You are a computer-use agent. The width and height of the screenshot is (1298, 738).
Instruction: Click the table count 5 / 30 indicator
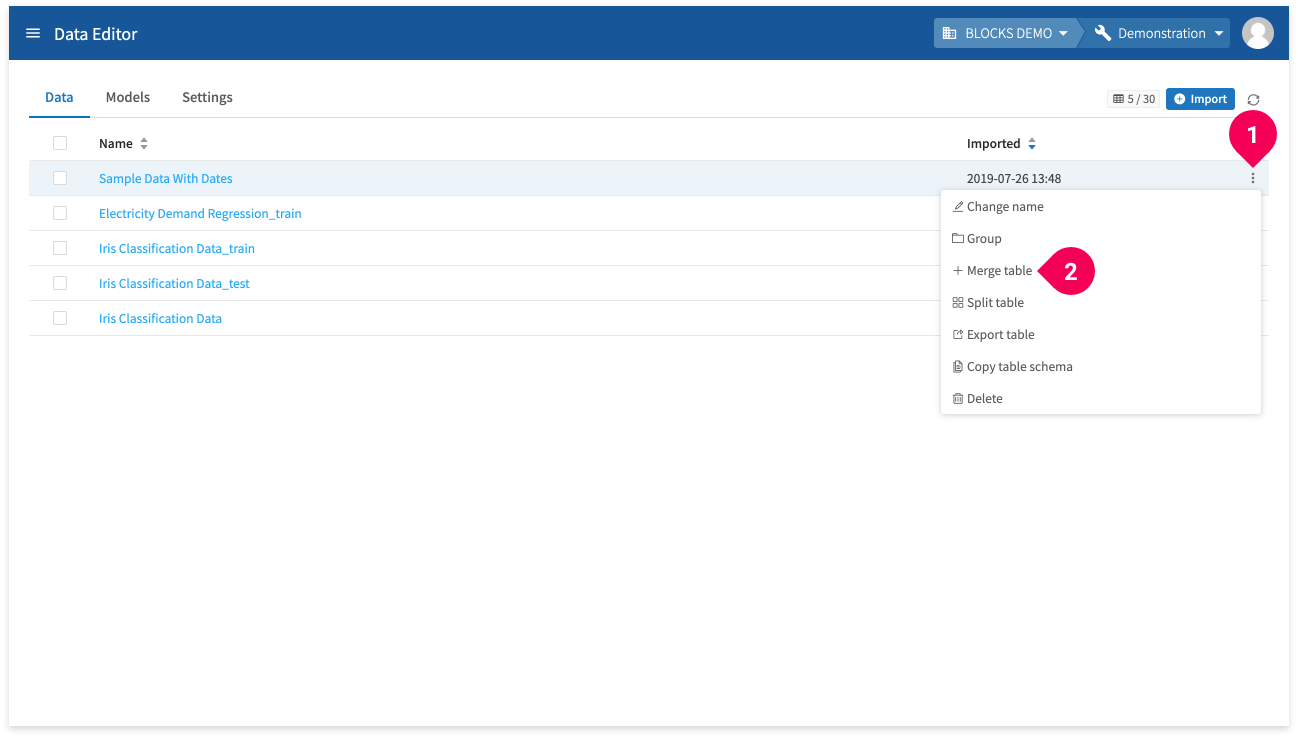[1134, 99]
